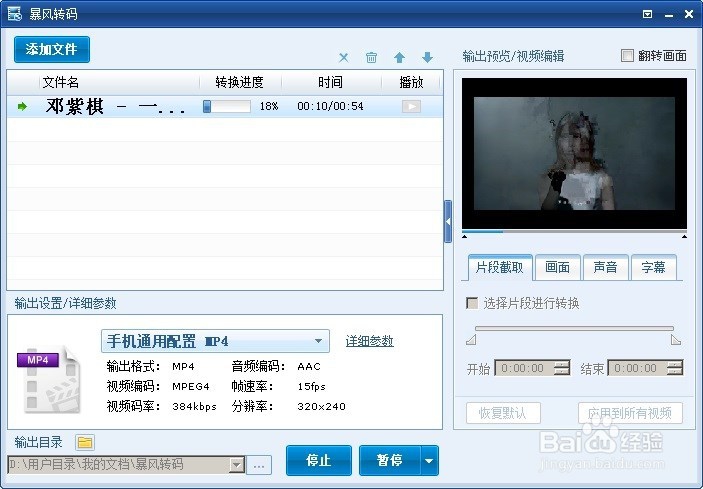The height and width of the screenshot is (489, 703).
Task: Click the right clip end marker
Action: coord(676,340)
